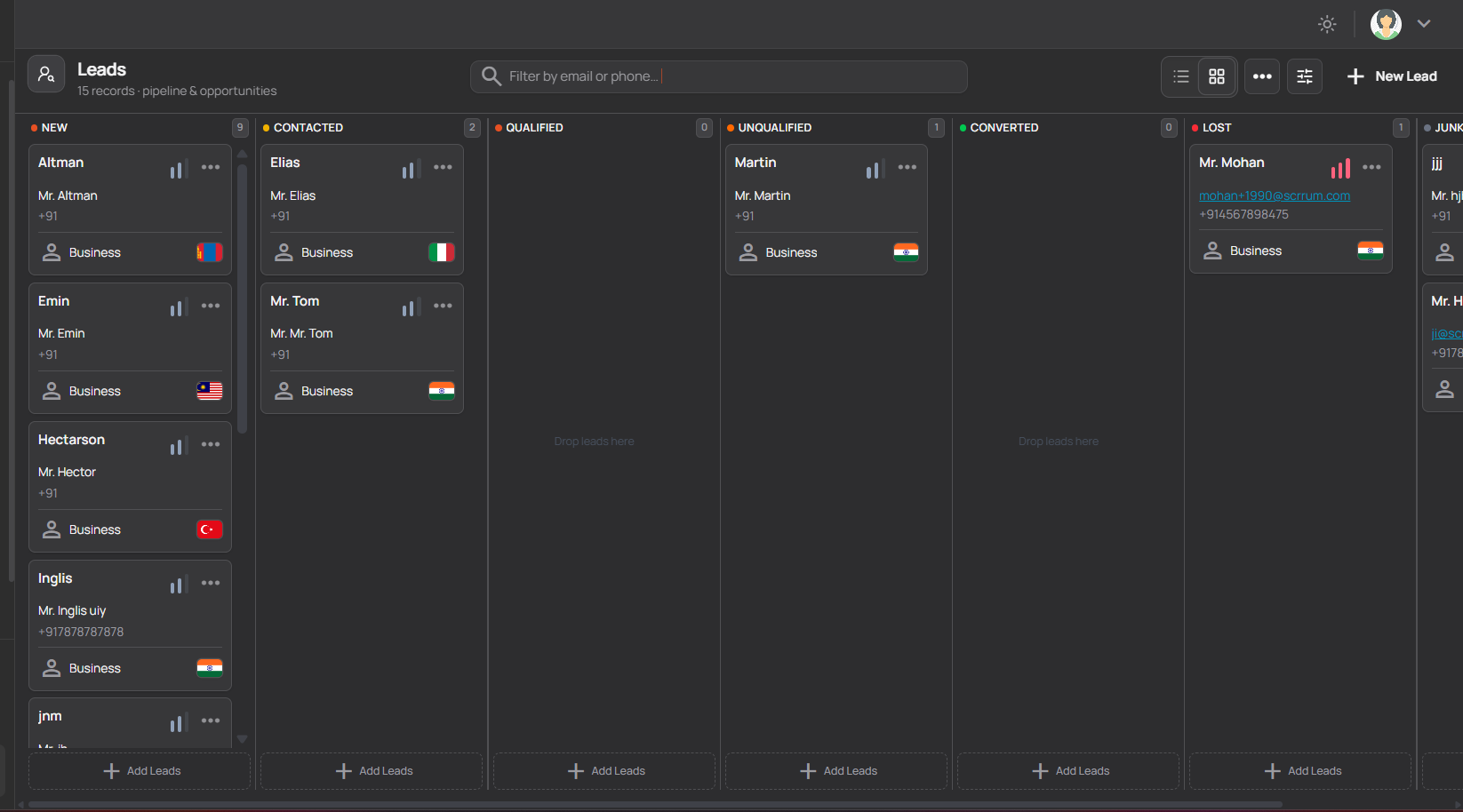Viewport: 1463px width, 812px height.
Task: Click the person icon on Altman card
Action: [52, 252]
